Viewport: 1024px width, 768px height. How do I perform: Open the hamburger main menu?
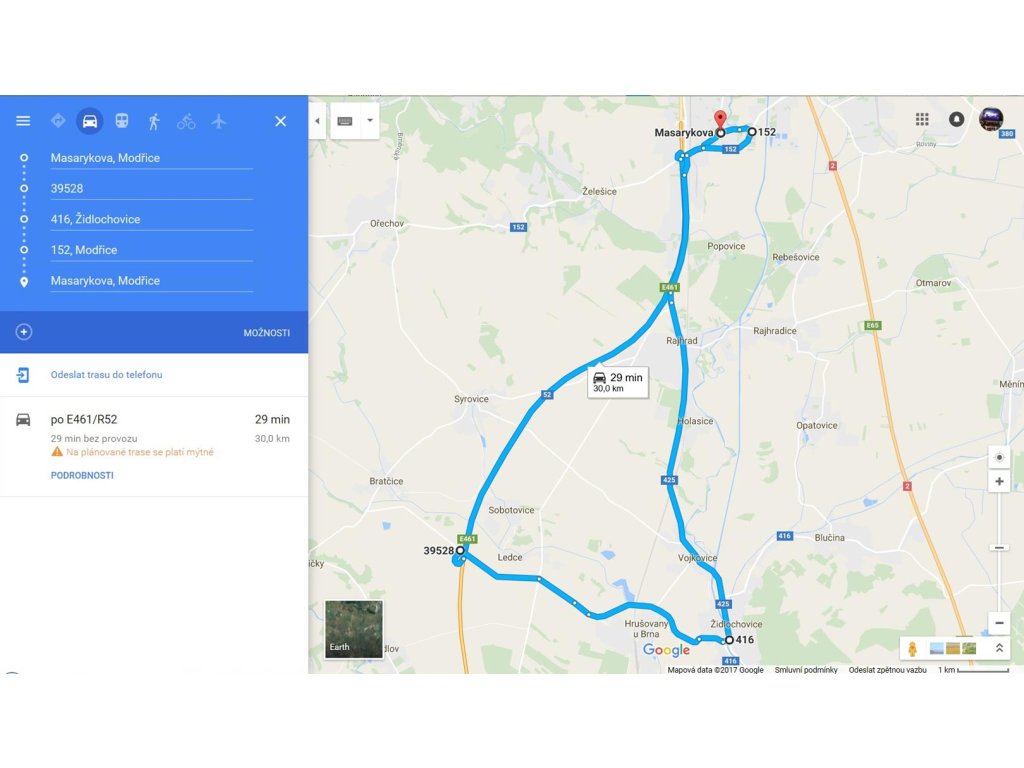coord(23,121)
